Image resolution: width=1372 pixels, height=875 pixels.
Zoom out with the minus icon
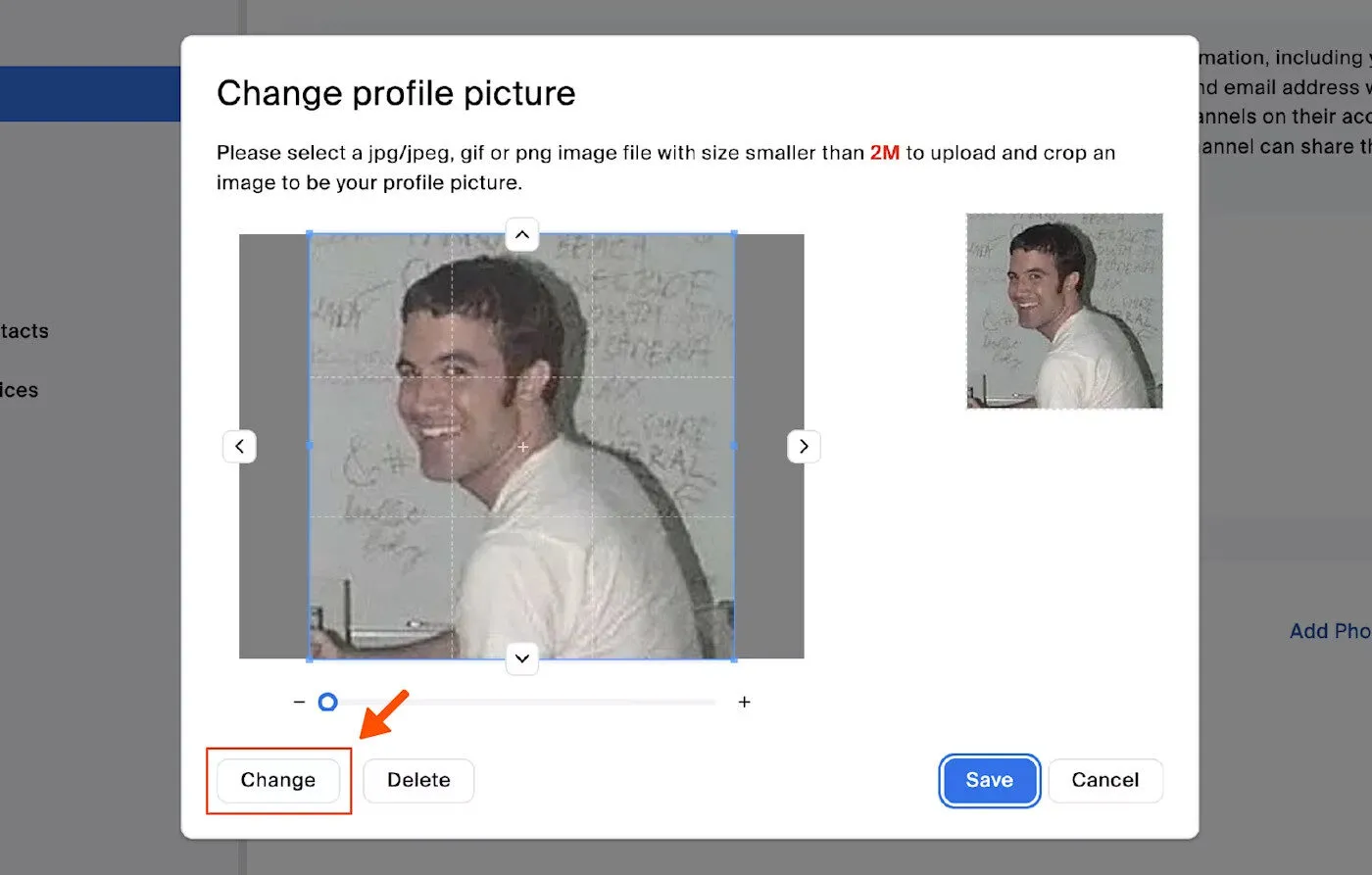click(299, 702)
